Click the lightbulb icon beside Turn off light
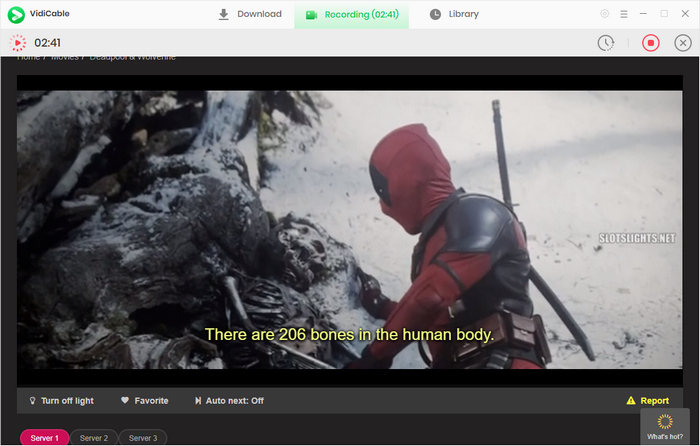This screenshot has height=446, width=700. (32, 400)
